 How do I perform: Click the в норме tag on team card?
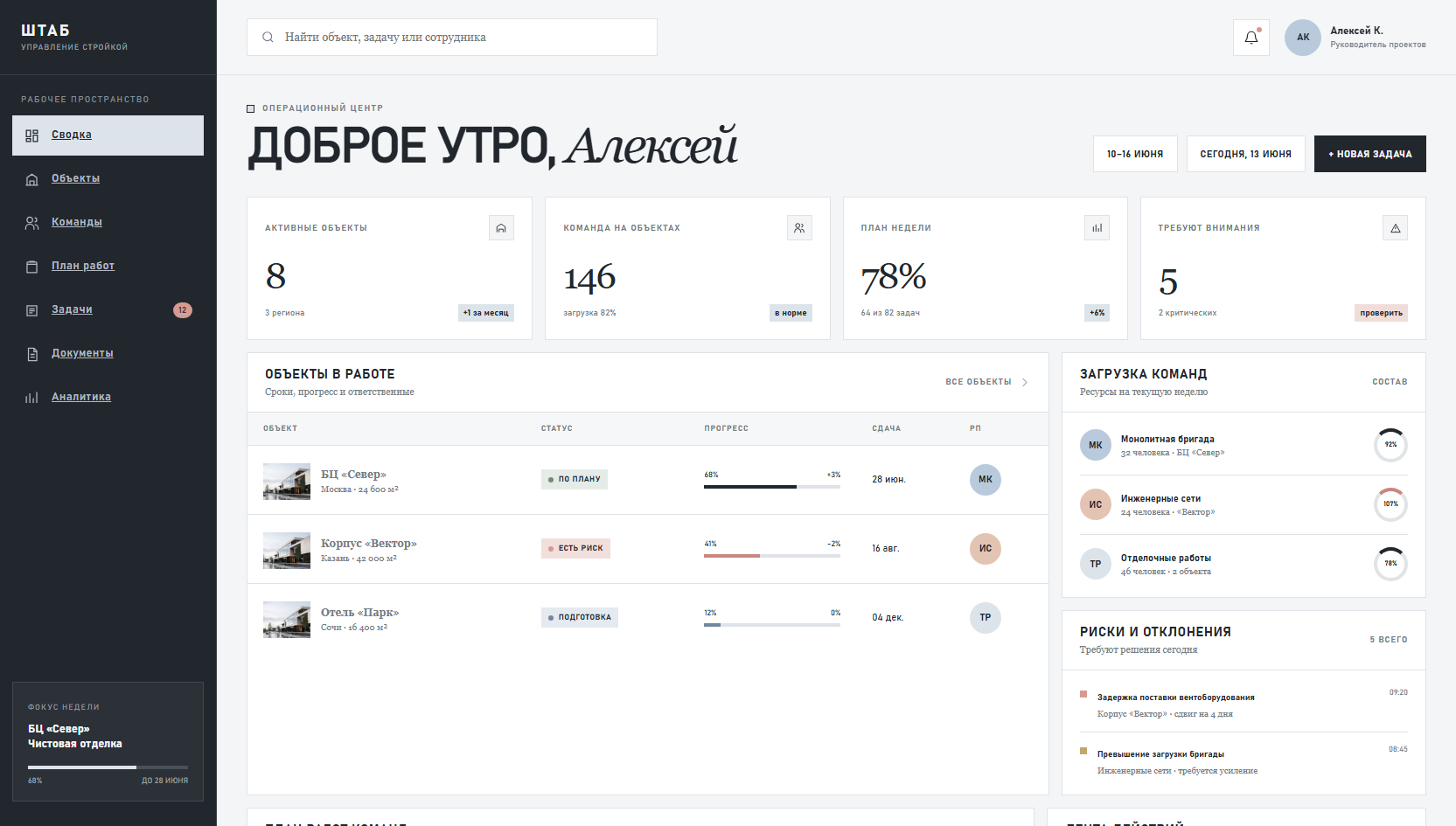[x=791, y=313]
